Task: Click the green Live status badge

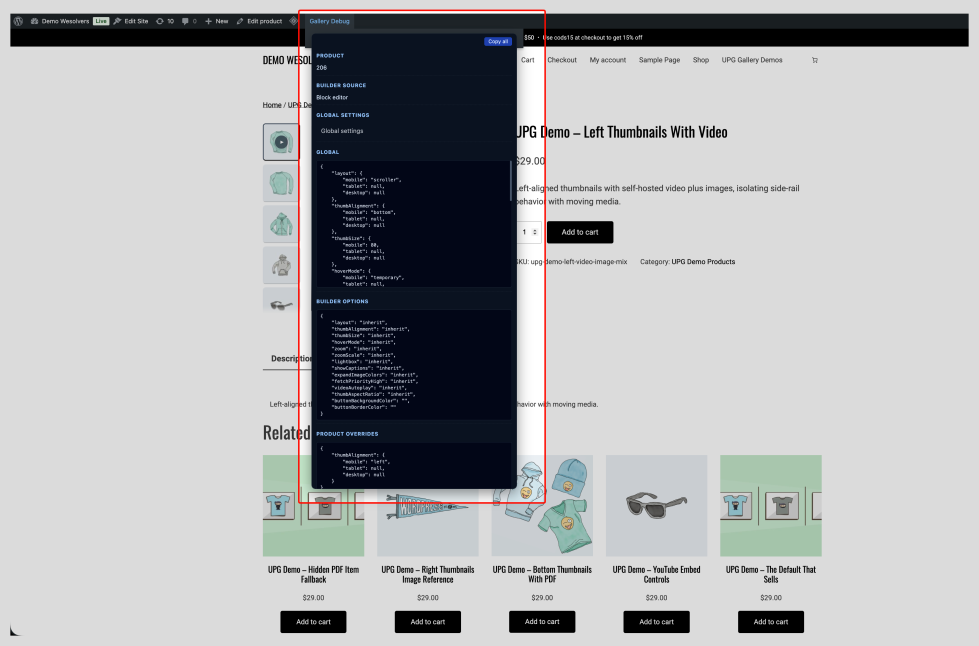Action: pyautogui.click(x=101, y=21)
